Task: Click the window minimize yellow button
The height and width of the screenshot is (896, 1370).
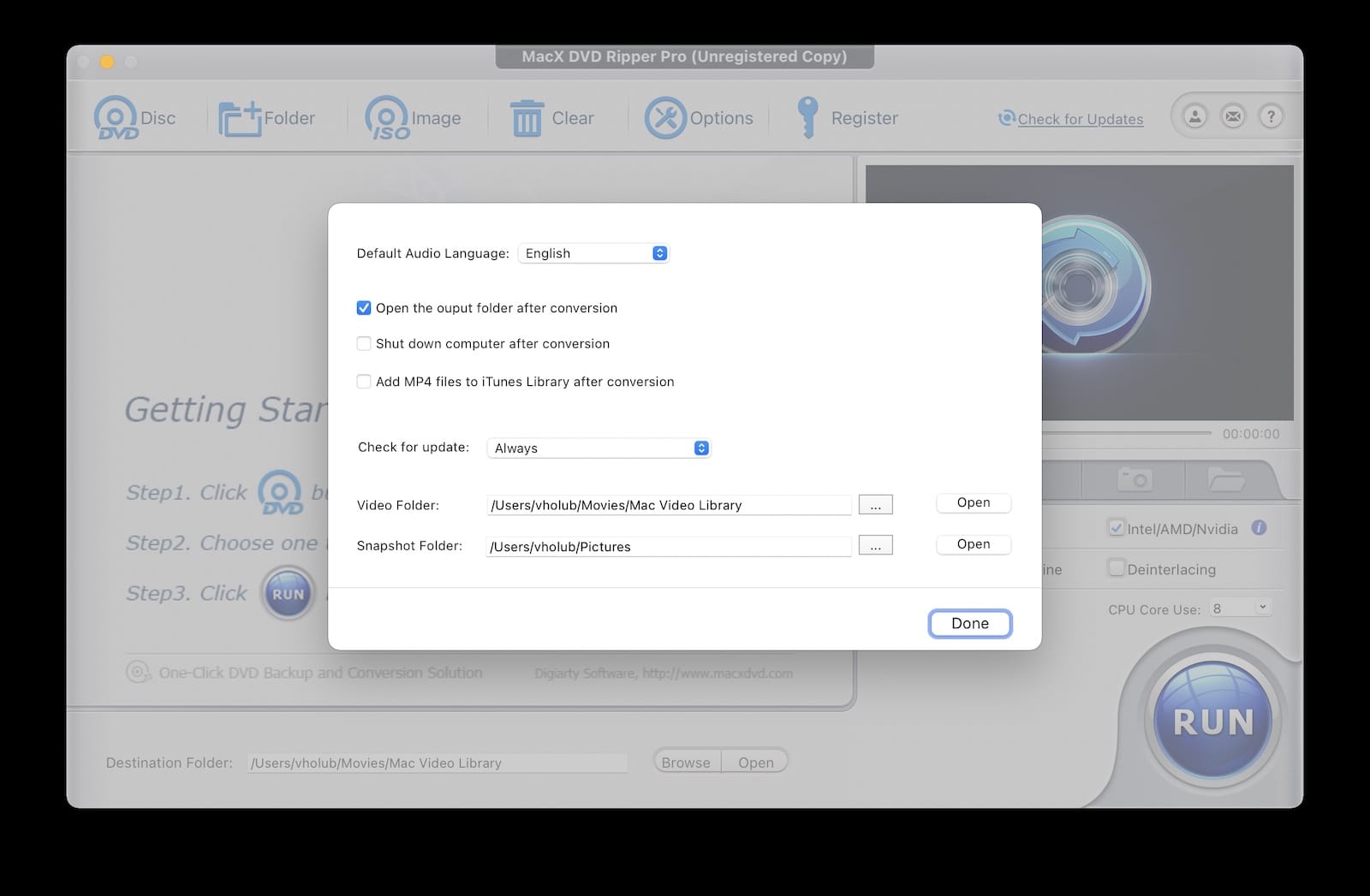Action: 107,62
